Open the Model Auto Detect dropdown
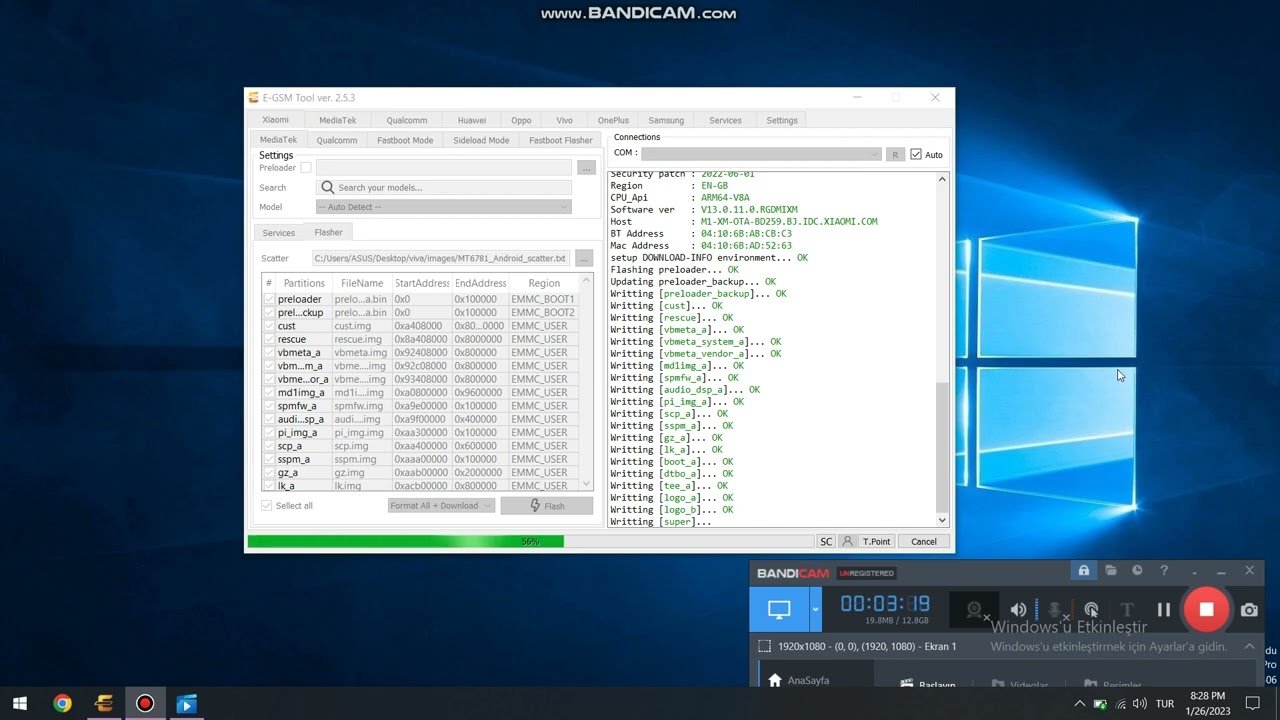The image size is (1280, 720). 443,207
